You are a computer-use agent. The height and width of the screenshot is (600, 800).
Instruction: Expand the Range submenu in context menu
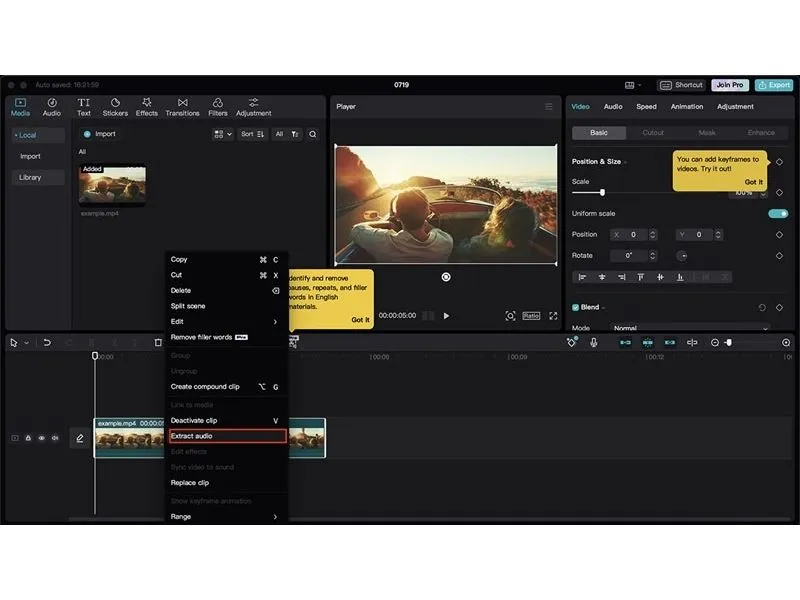226,516
